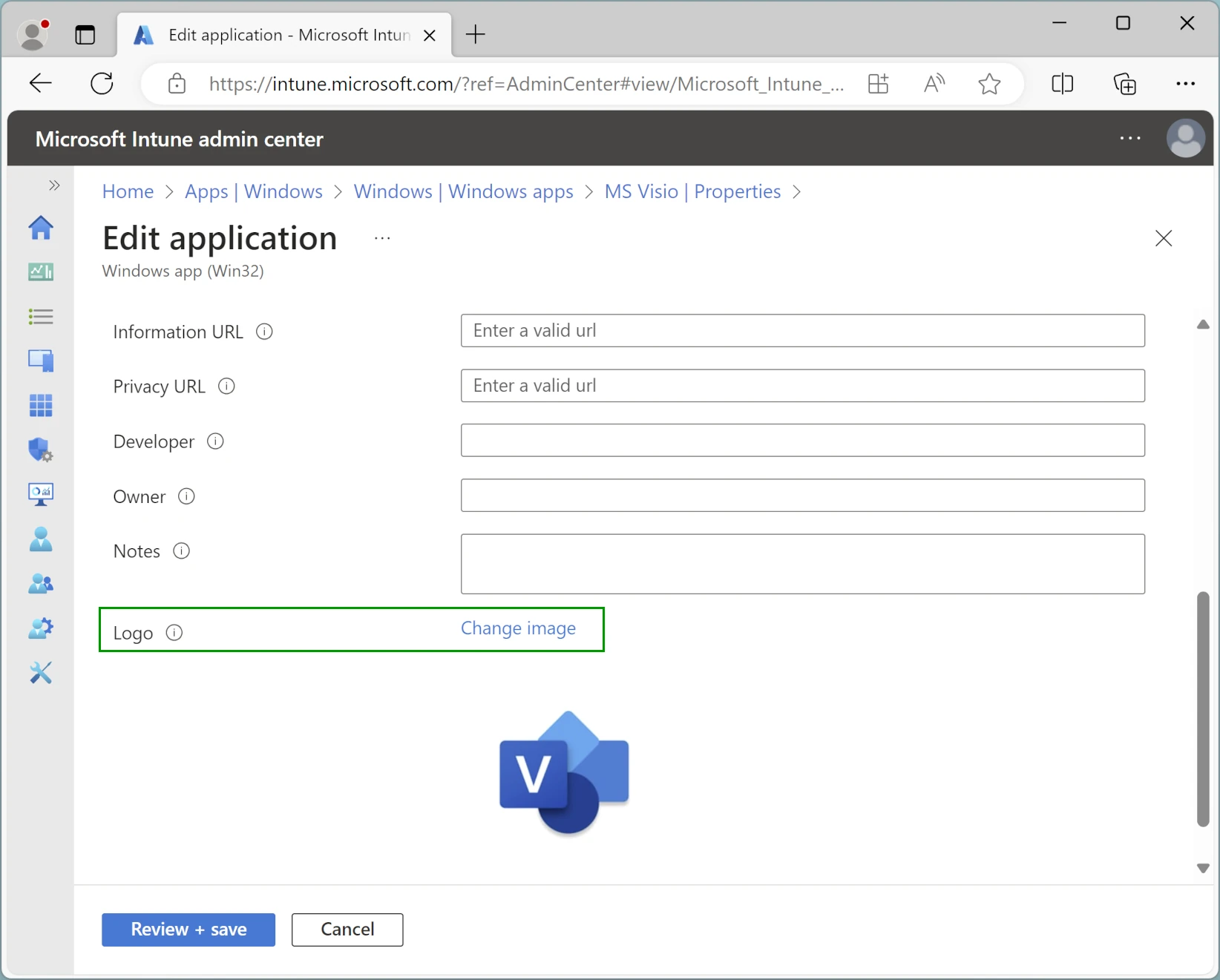Open Edge Collections icon

coord(1125,84)
